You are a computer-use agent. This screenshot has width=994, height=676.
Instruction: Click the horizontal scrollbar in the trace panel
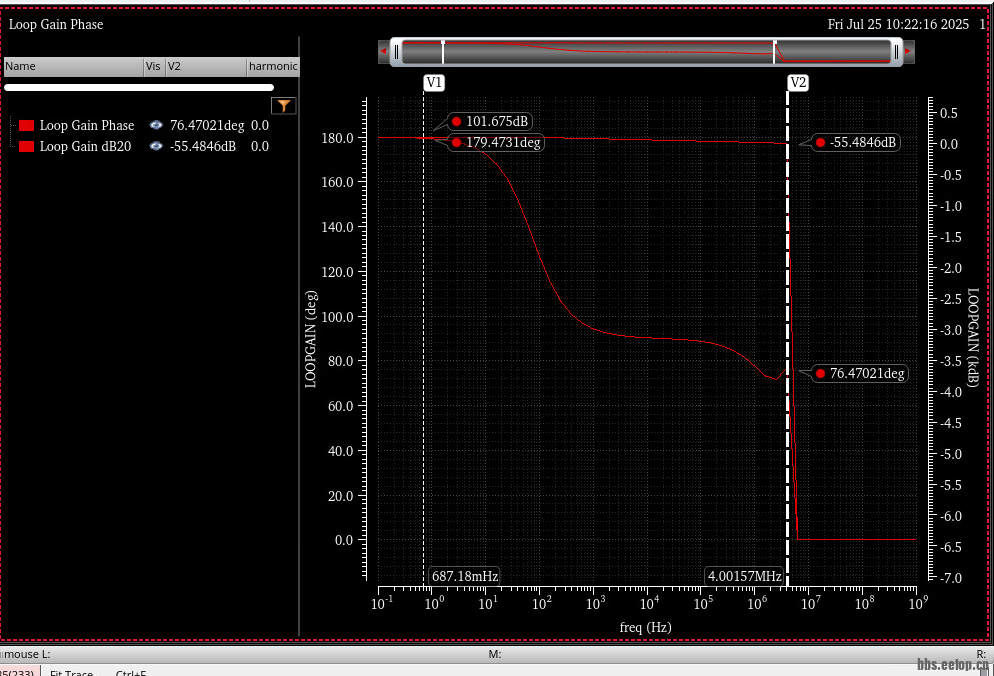pos(139,88)
